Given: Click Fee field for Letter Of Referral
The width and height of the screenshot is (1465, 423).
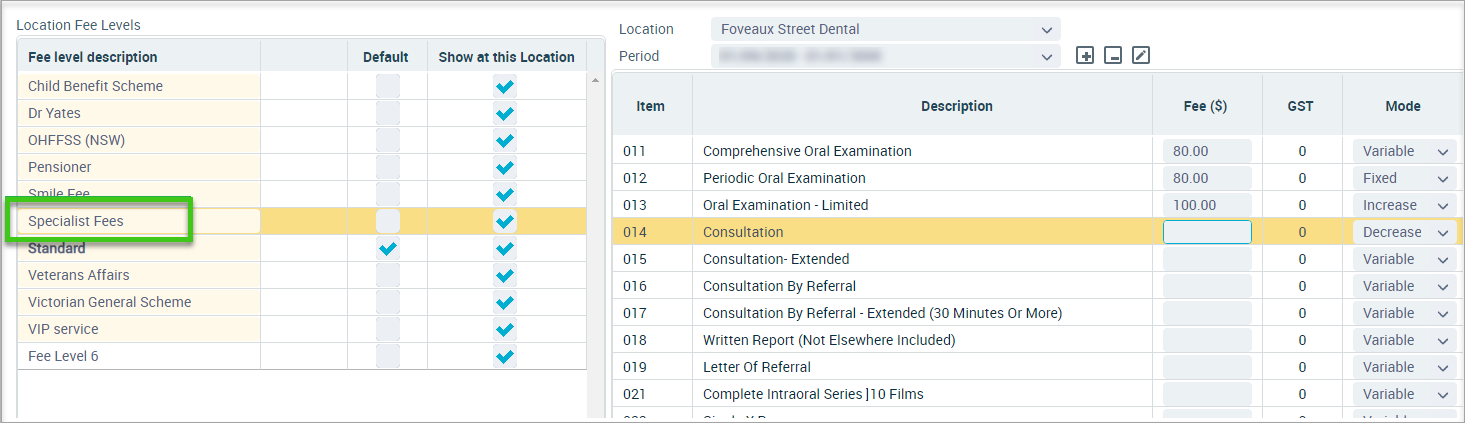Looking at the screenshot, I should pyautogui.click(x=1207, y=367).
